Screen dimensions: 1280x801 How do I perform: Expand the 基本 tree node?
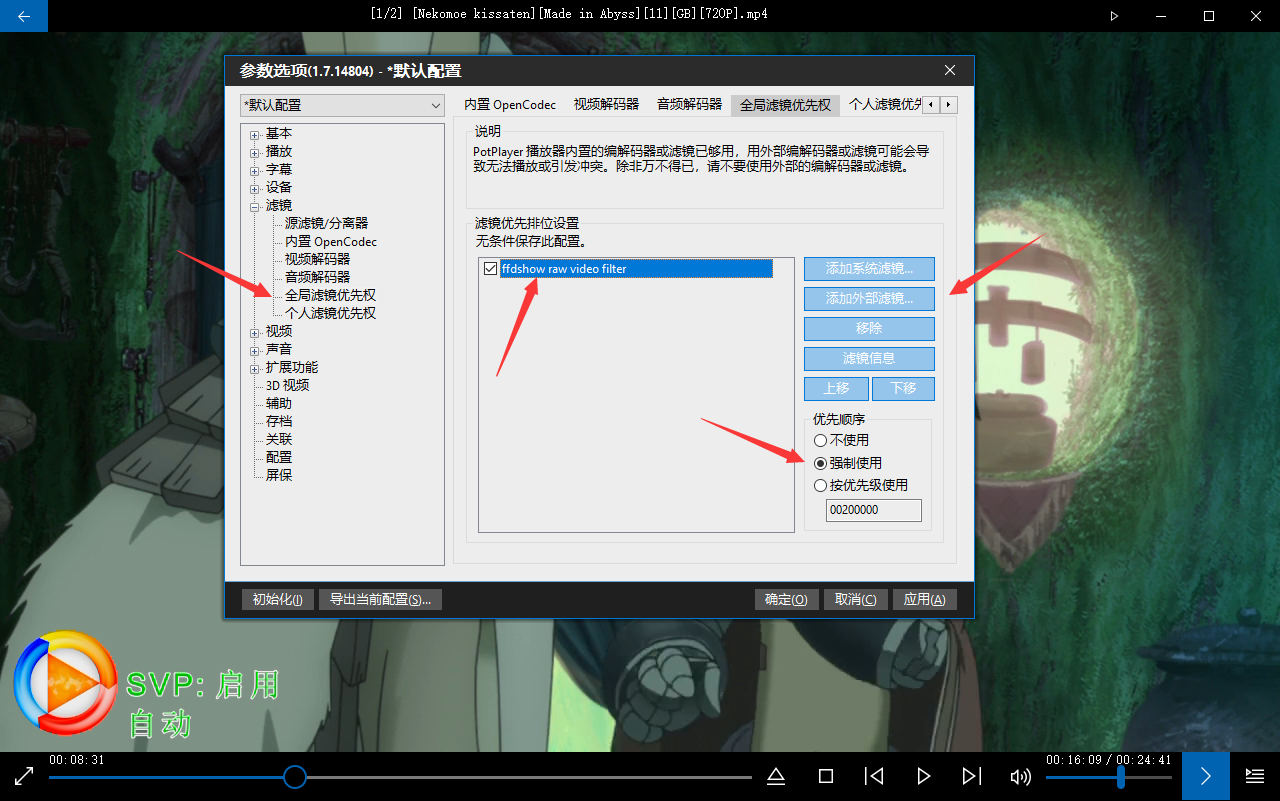click(x=255, y=134)
